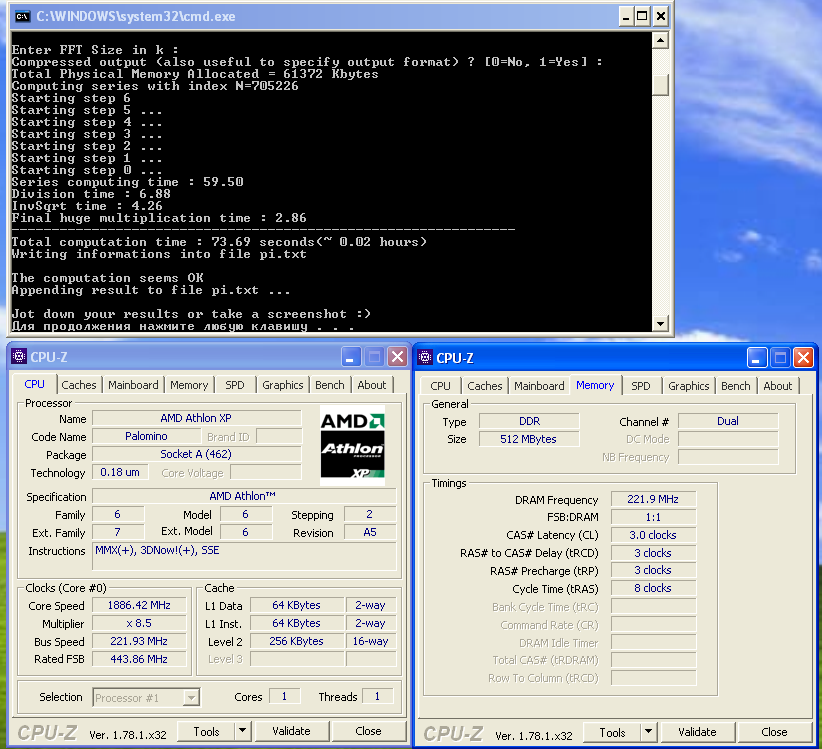Click the Cycle Time (tRAS) value 8 clocks
Image resolution: width=822 pixels, height=749 pixels.
point(654,588)
